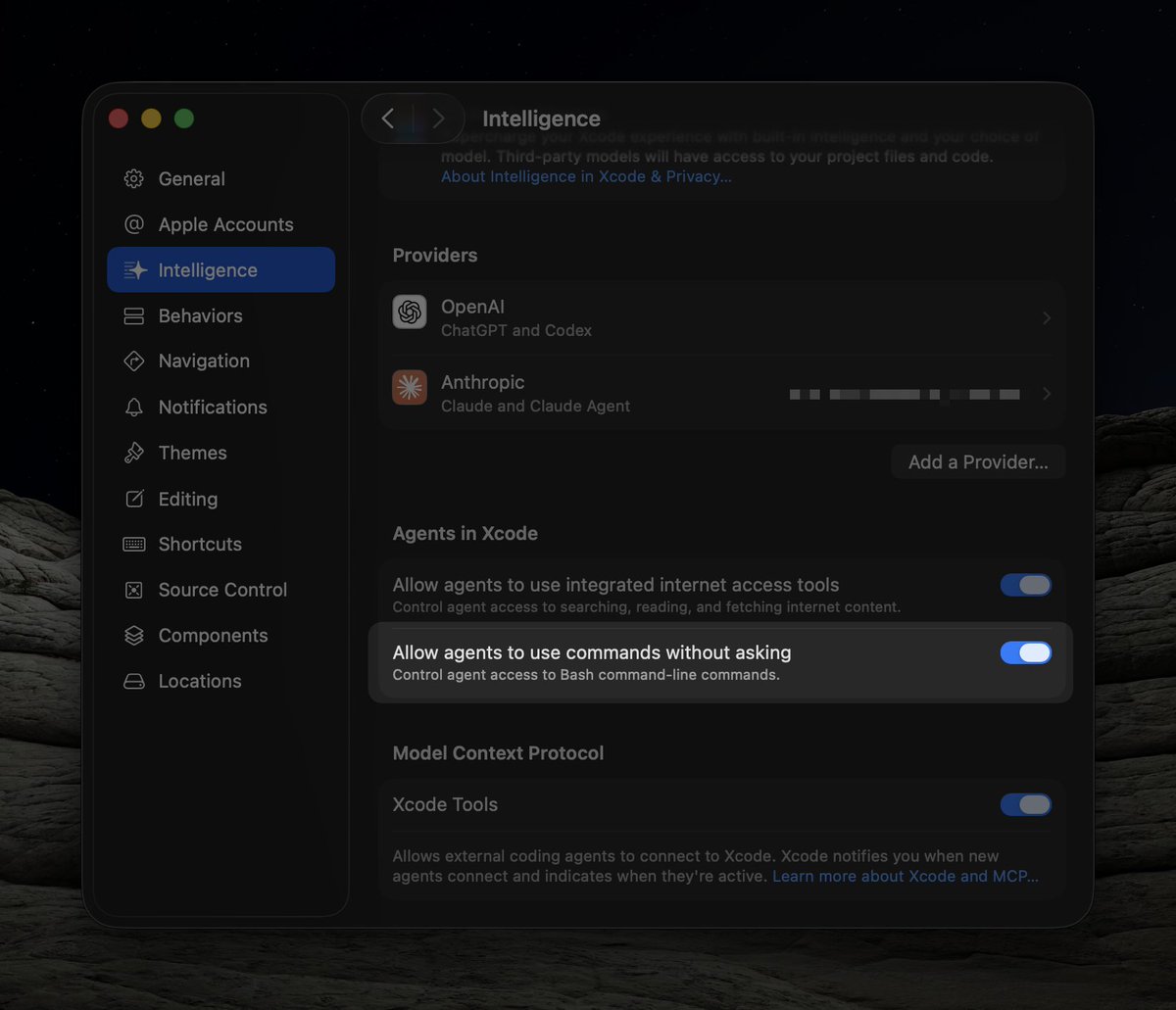
Task: Click the ChatGPT and Codex subtitle
Action: (516, 330)
